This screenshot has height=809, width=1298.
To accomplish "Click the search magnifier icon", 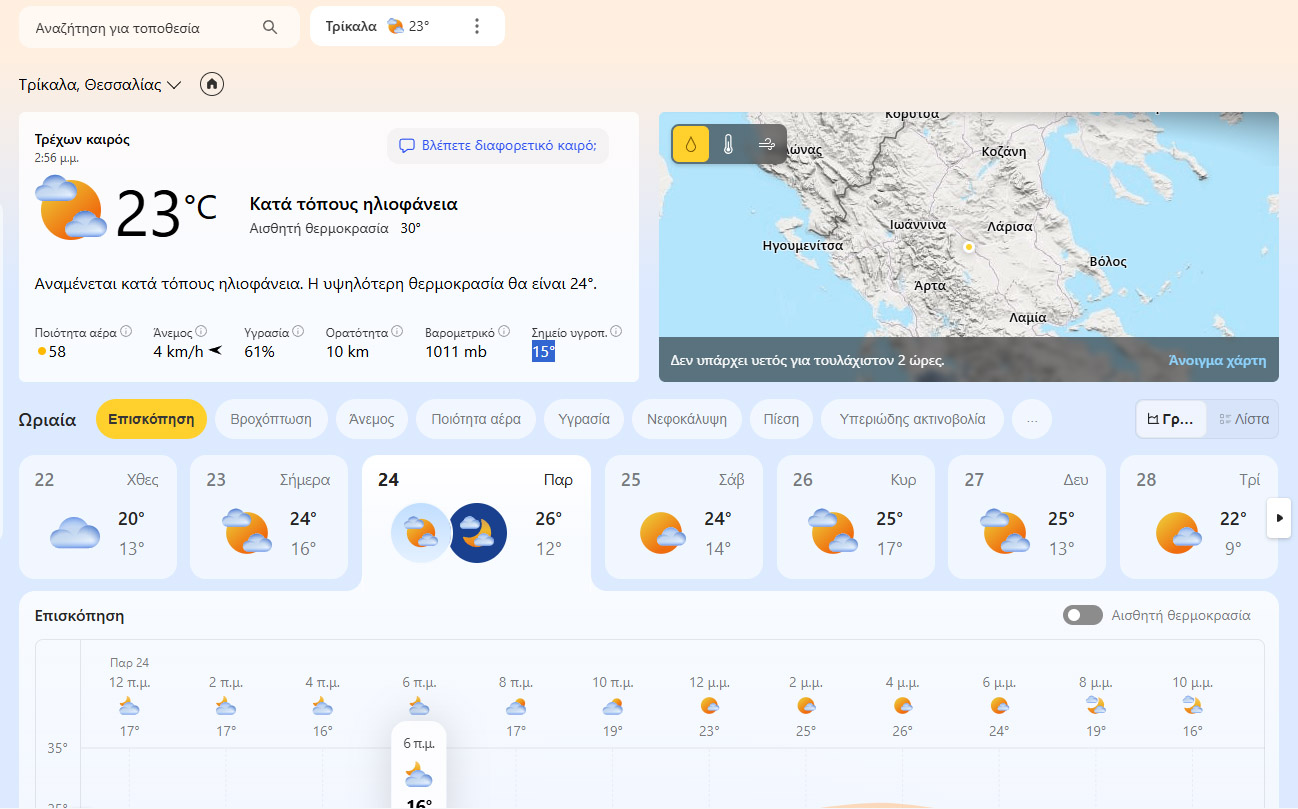I will point(270,27).
